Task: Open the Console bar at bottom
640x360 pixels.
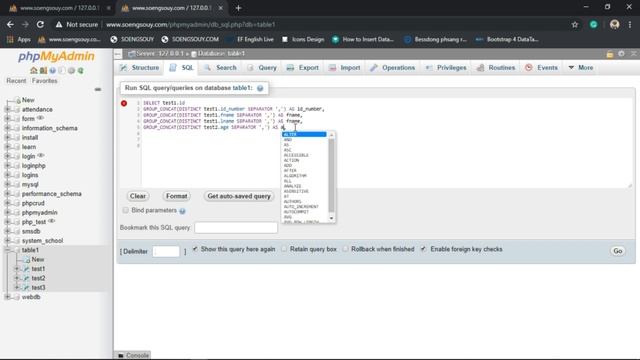Action: [x=133, y=356]
